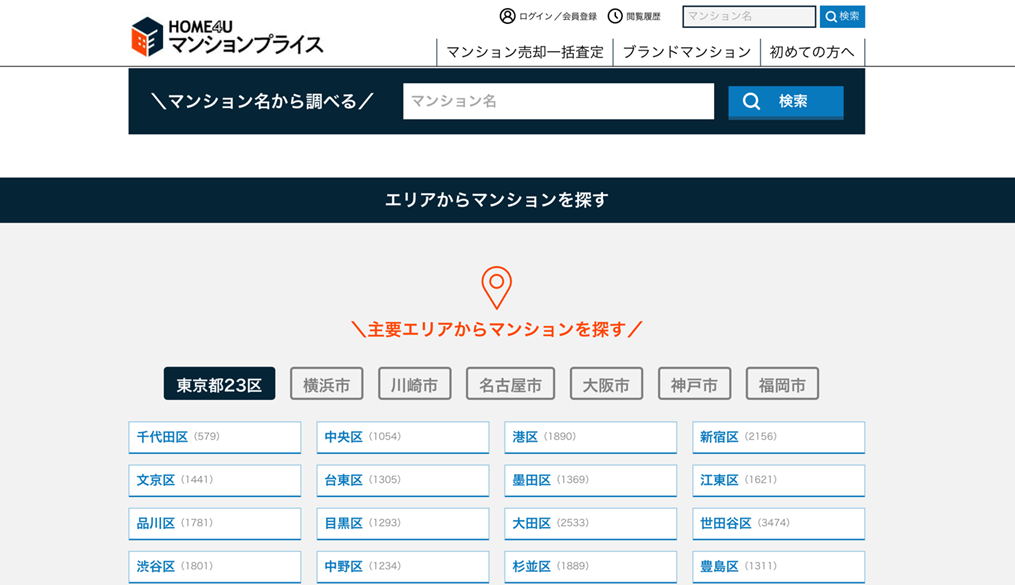Open 大田区 (2533) listing
The image size is (1015, 585).
point(590,524)
